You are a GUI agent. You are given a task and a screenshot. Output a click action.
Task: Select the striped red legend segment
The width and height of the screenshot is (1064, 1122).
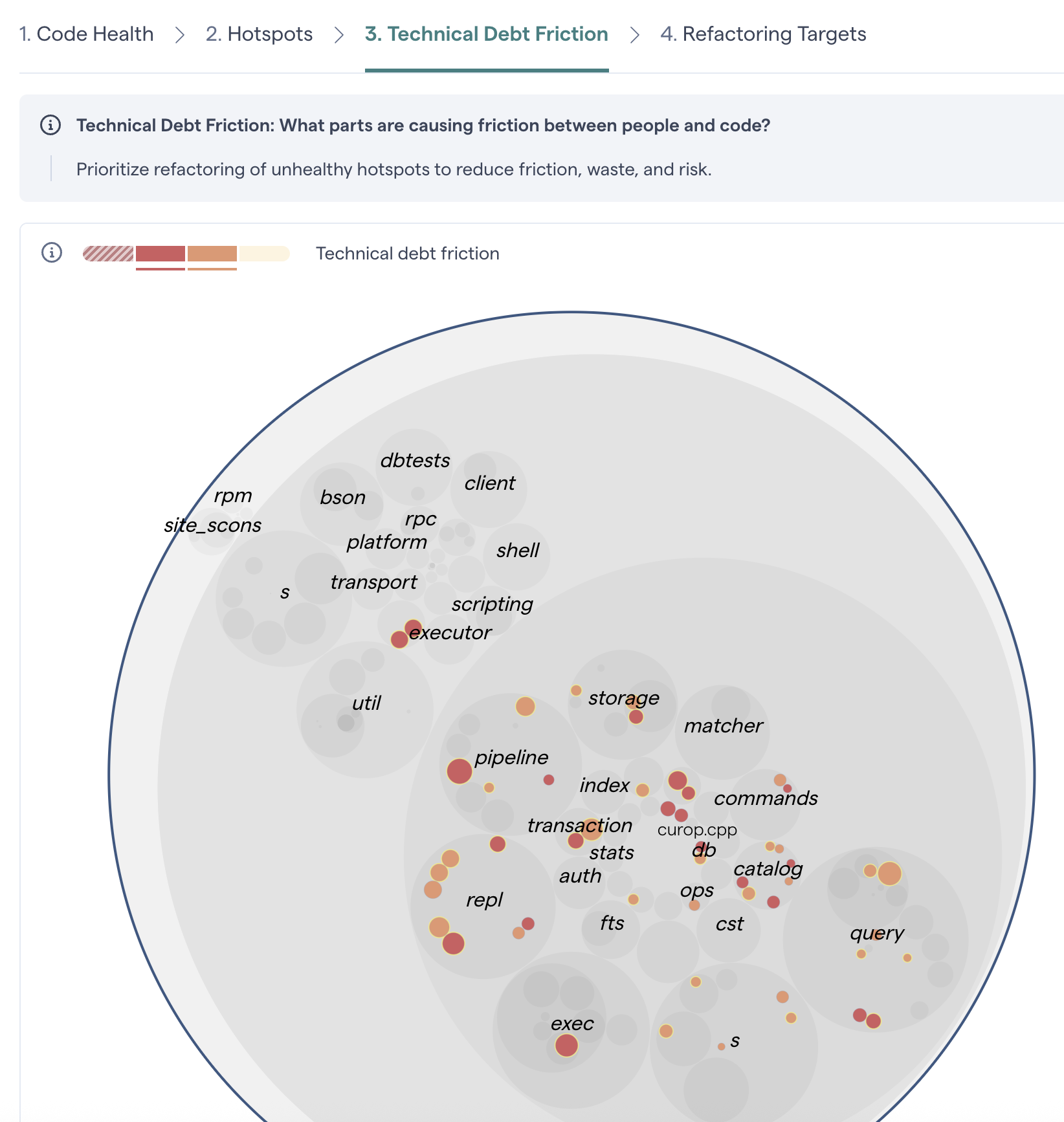coord(107,253)
